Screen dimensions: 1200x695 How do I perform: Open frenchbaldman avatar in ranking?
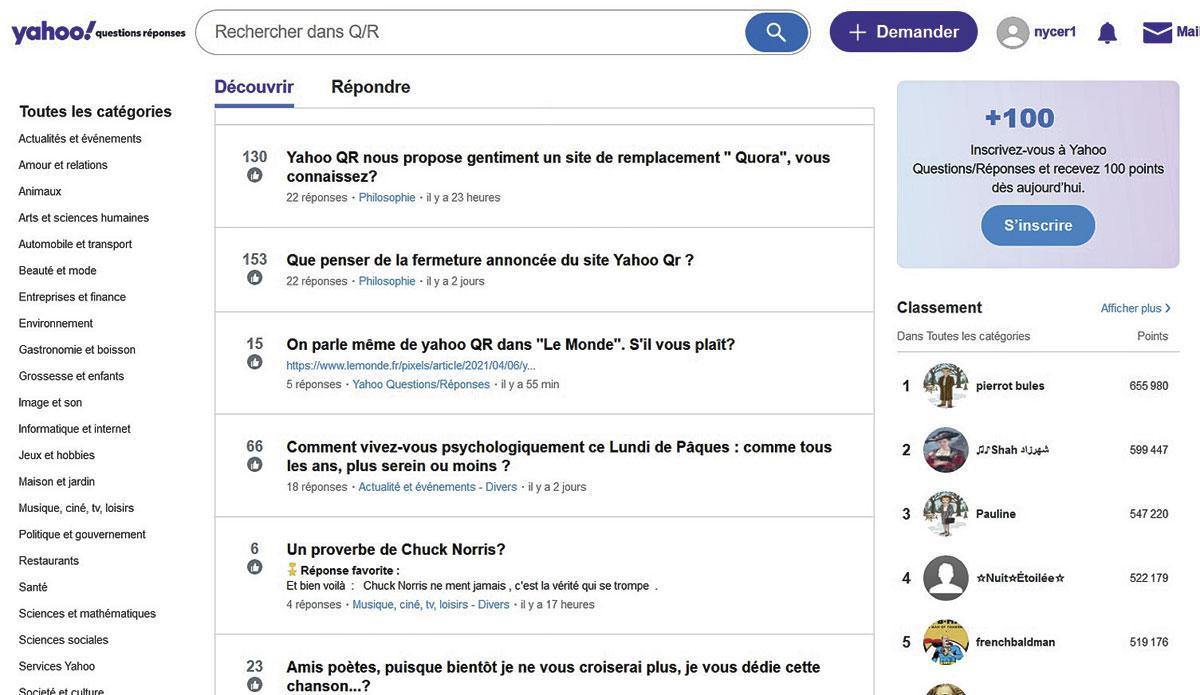945,642
